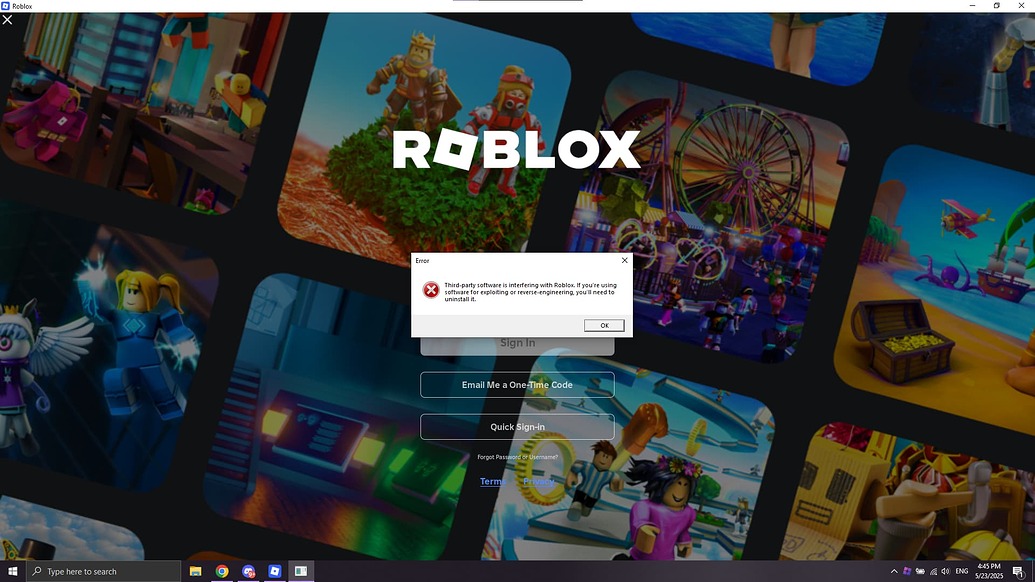The image size is (1035, 582).
Task: Open the Windows Start menu
Action: [12, 571]
